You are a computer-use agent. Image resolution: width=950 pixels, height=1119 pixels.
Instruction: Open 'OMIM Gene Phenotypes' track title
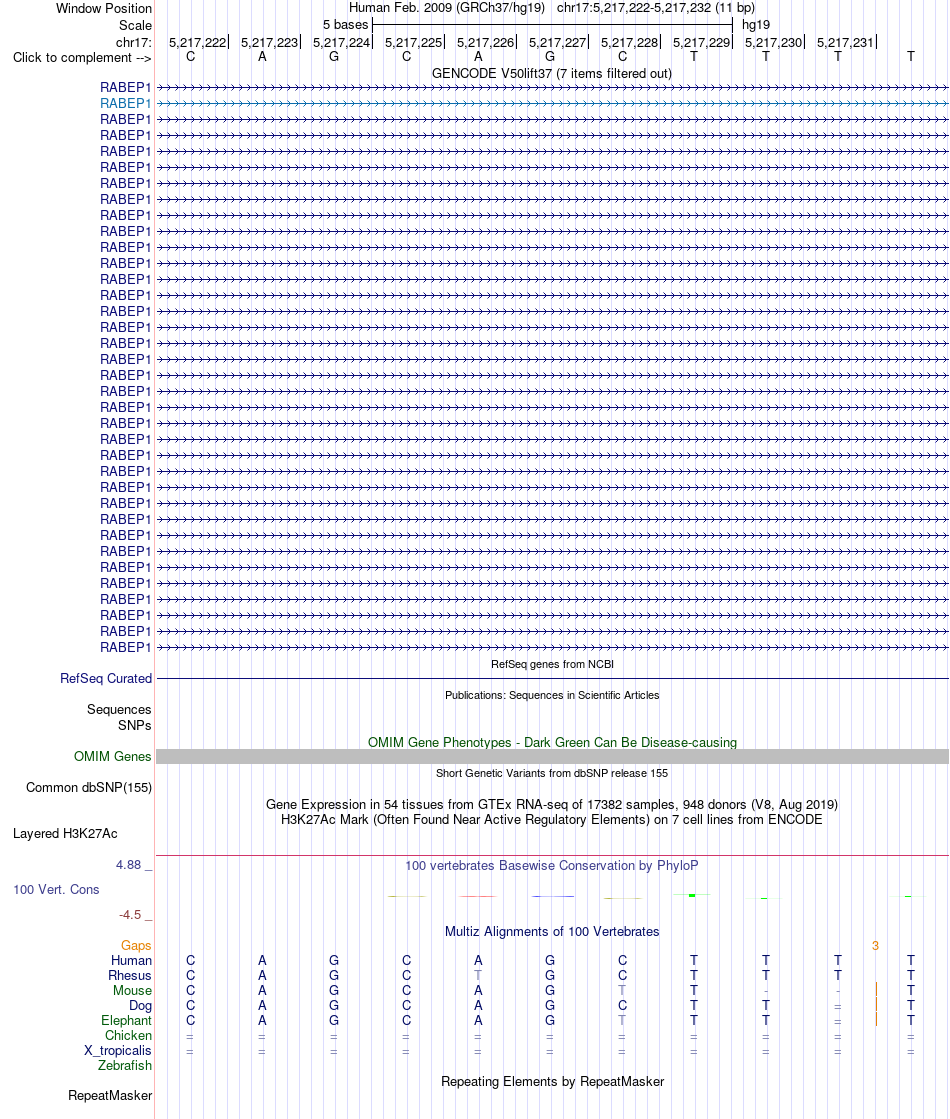552,742
